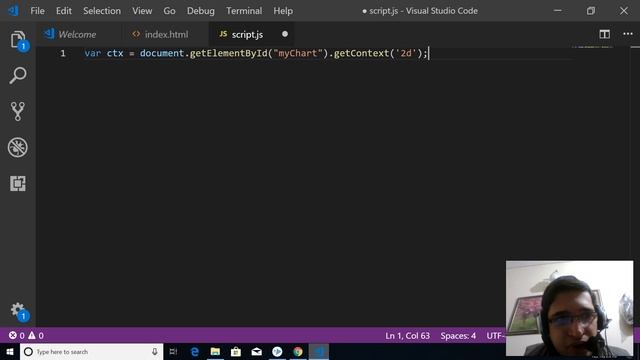Open the Search view in activity bar

point(18,76)
